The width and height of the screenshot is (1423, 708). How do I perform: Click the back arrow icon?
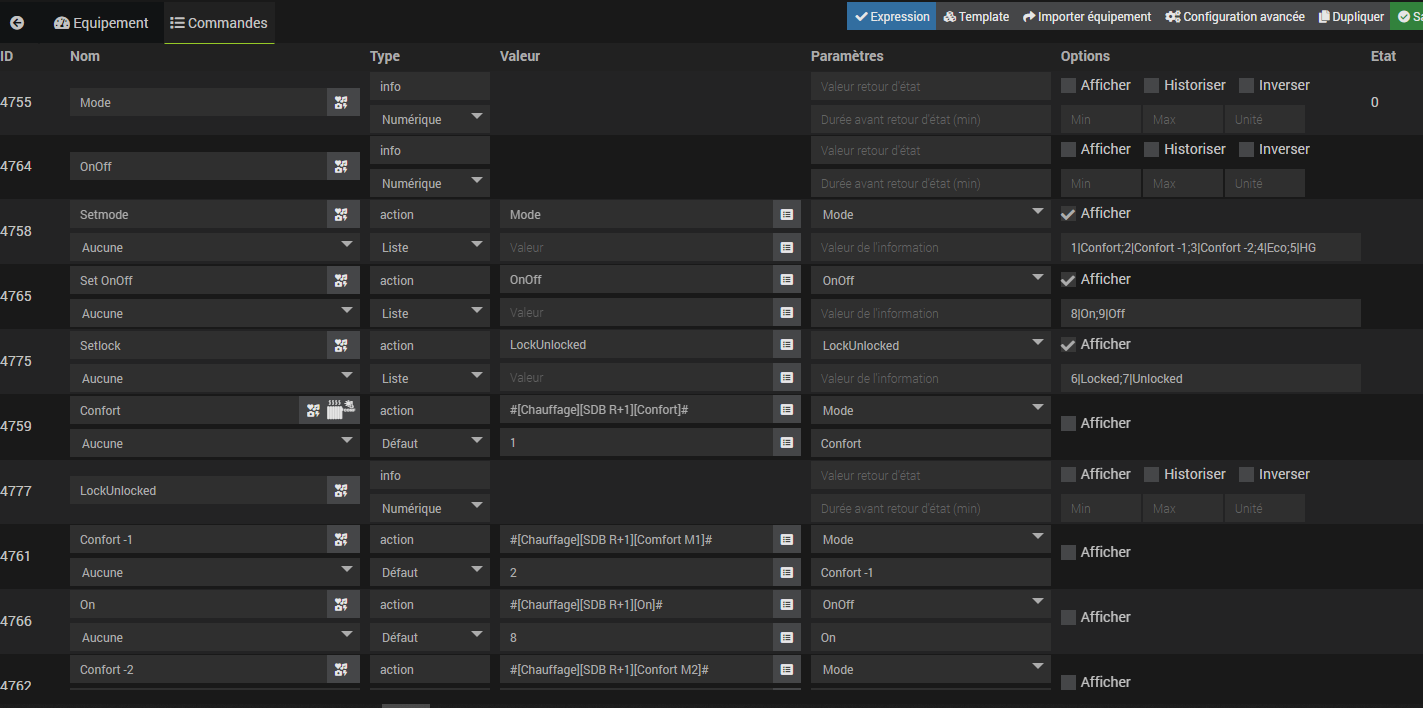[17, 22]
